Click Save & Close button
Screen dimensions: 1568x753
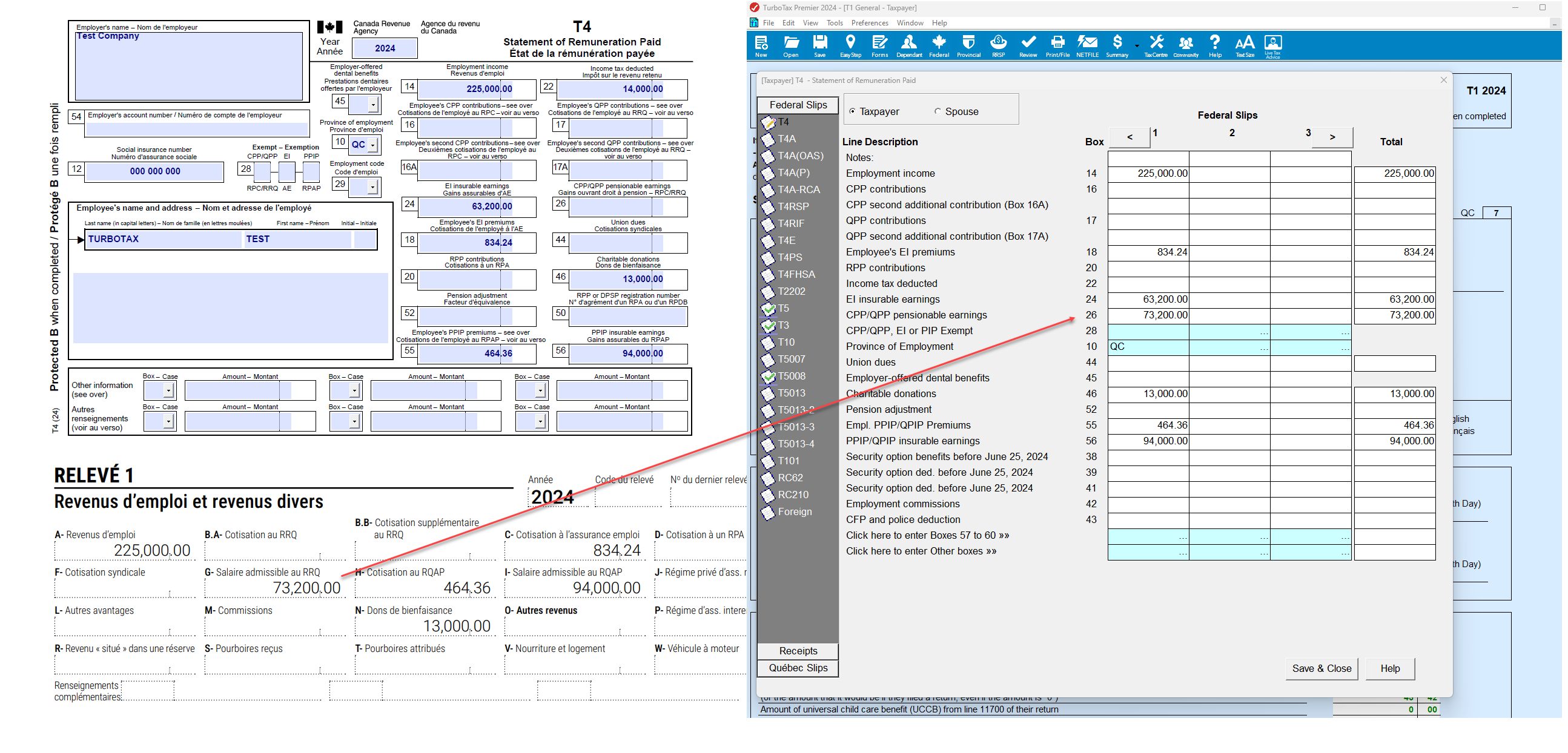pyautogui.click(x=1321, y=668)
